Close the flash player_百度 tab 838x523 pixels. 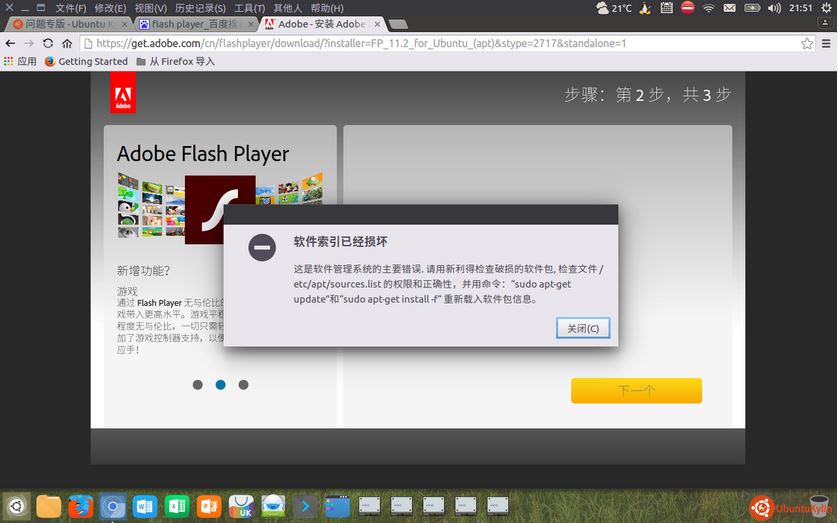tap(251, 24)
